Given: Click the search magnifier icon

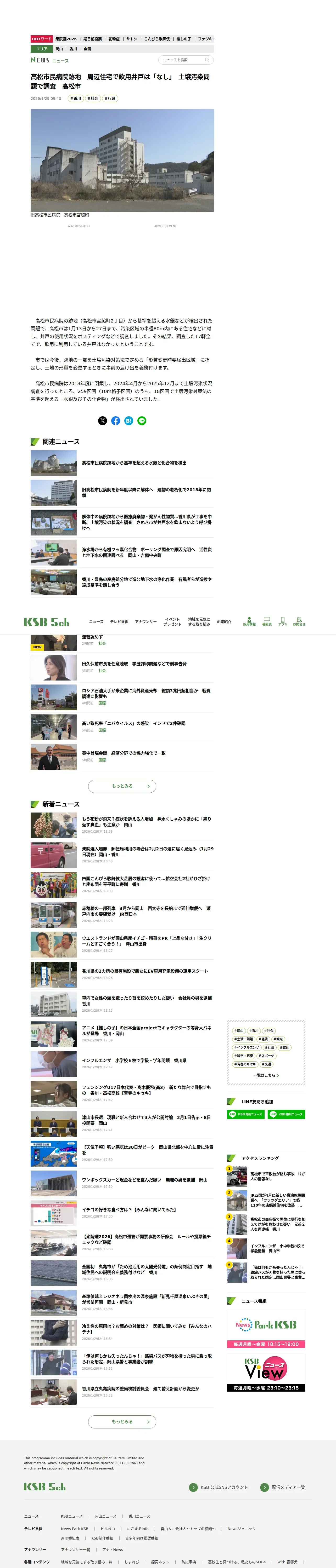Looking at the screenshot, I should click(x=207, y=60).
